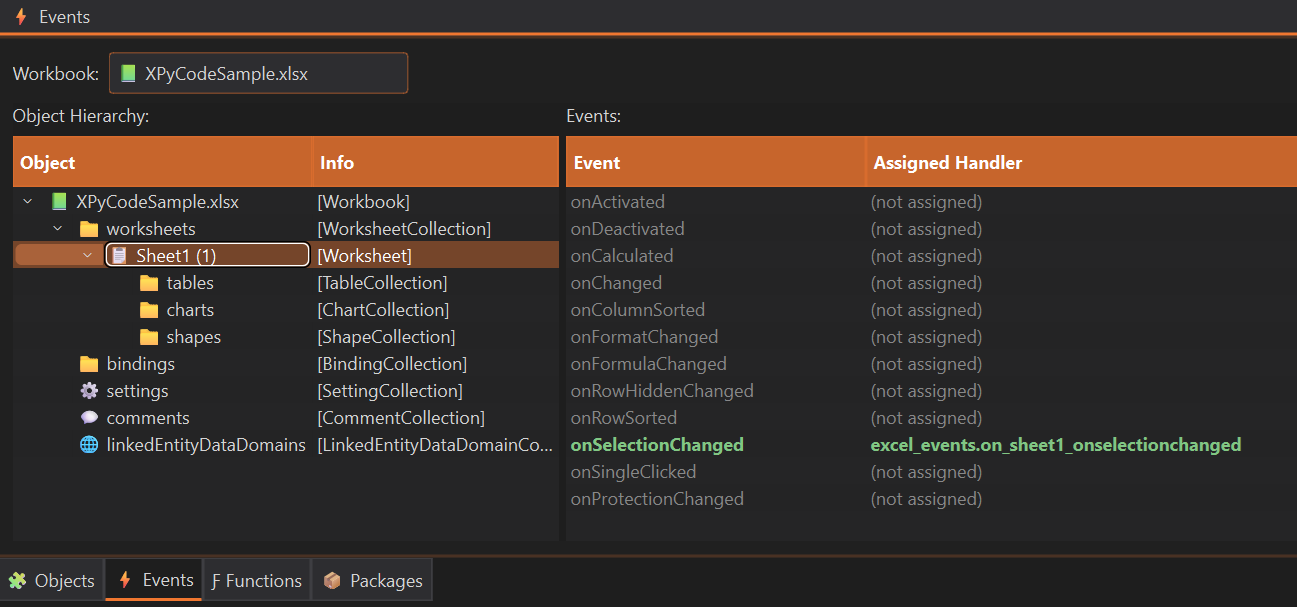Viewport: 1297px width, 607px height.
Task: Click the folder icon next to shapes
Action: tap(149, 337)
